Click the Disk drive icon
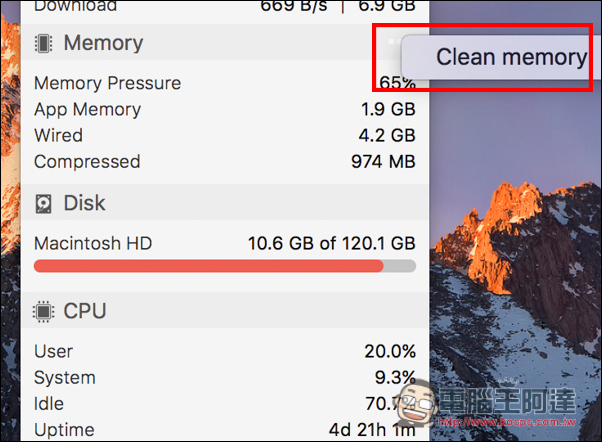 (43, 204)
